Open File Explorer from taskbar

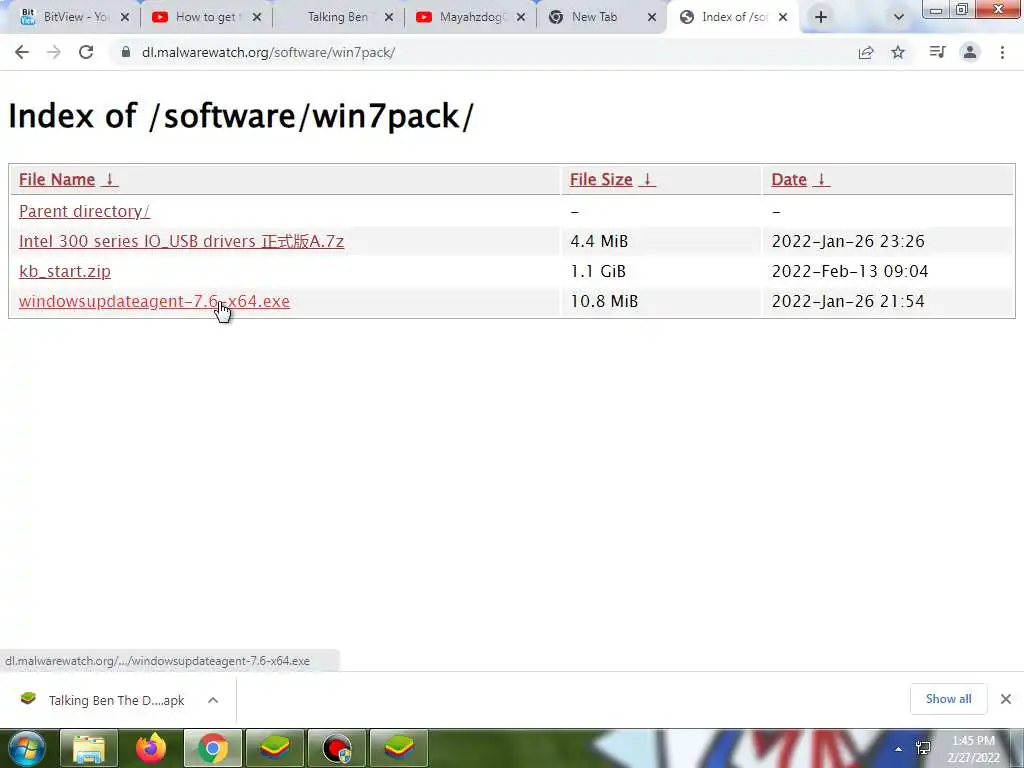coord(89,748)
